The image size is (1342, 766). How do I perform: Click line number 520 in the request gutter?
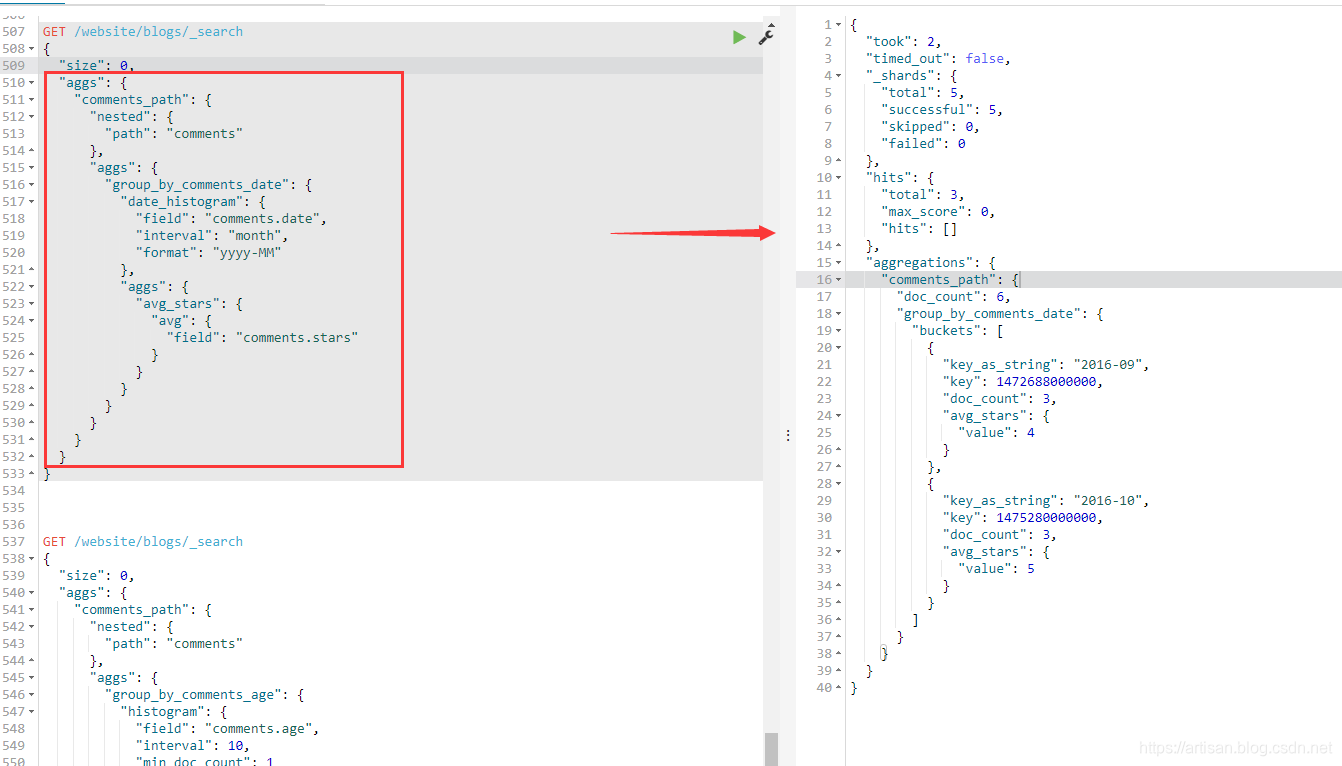(x=14, y=253)
